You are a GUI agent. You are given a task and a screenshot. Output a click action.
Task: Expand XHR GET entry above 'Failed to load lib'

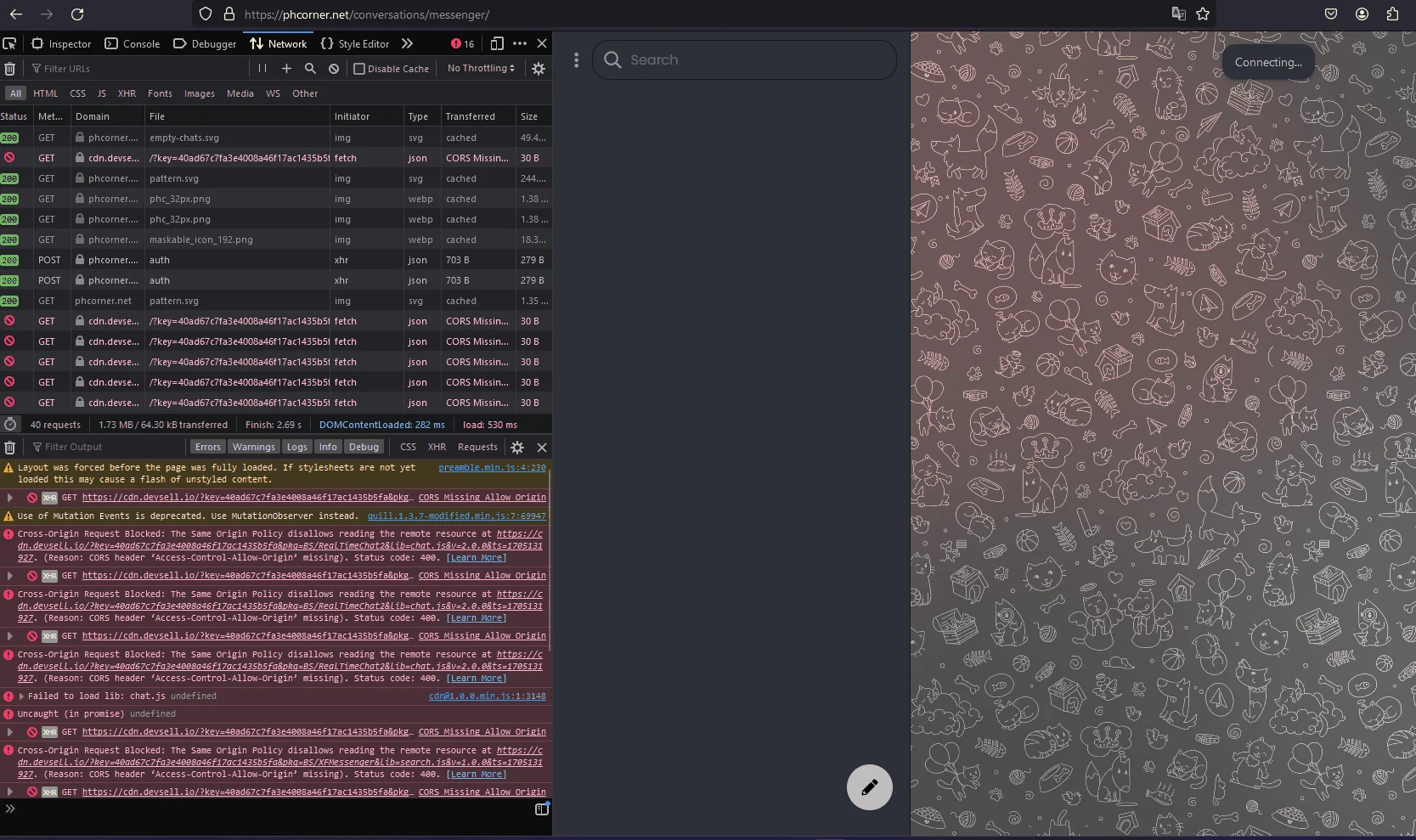pyautogui.click(x=10, y=636)
